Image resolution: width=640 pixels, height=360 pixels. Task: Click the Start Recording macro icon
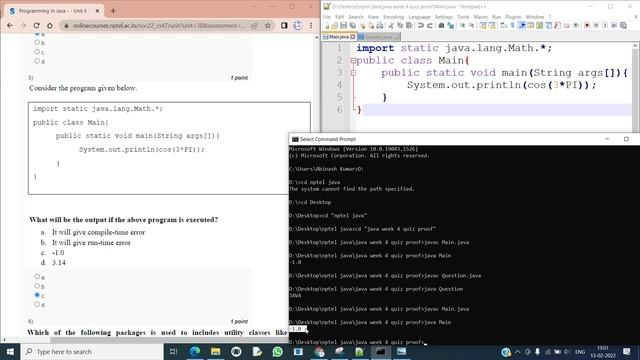coord(588,25)
